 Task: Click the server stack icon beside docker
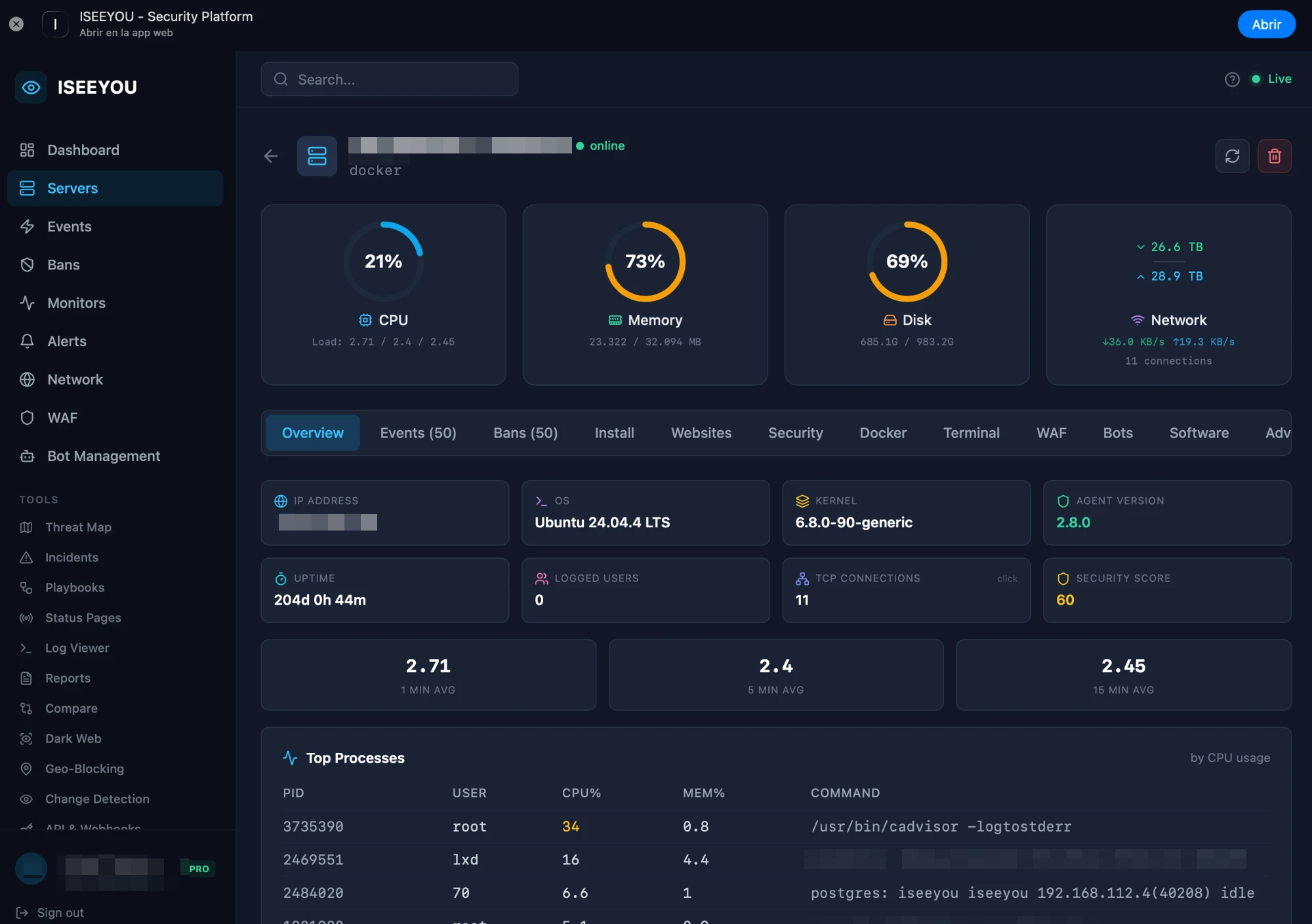point(317,156)
